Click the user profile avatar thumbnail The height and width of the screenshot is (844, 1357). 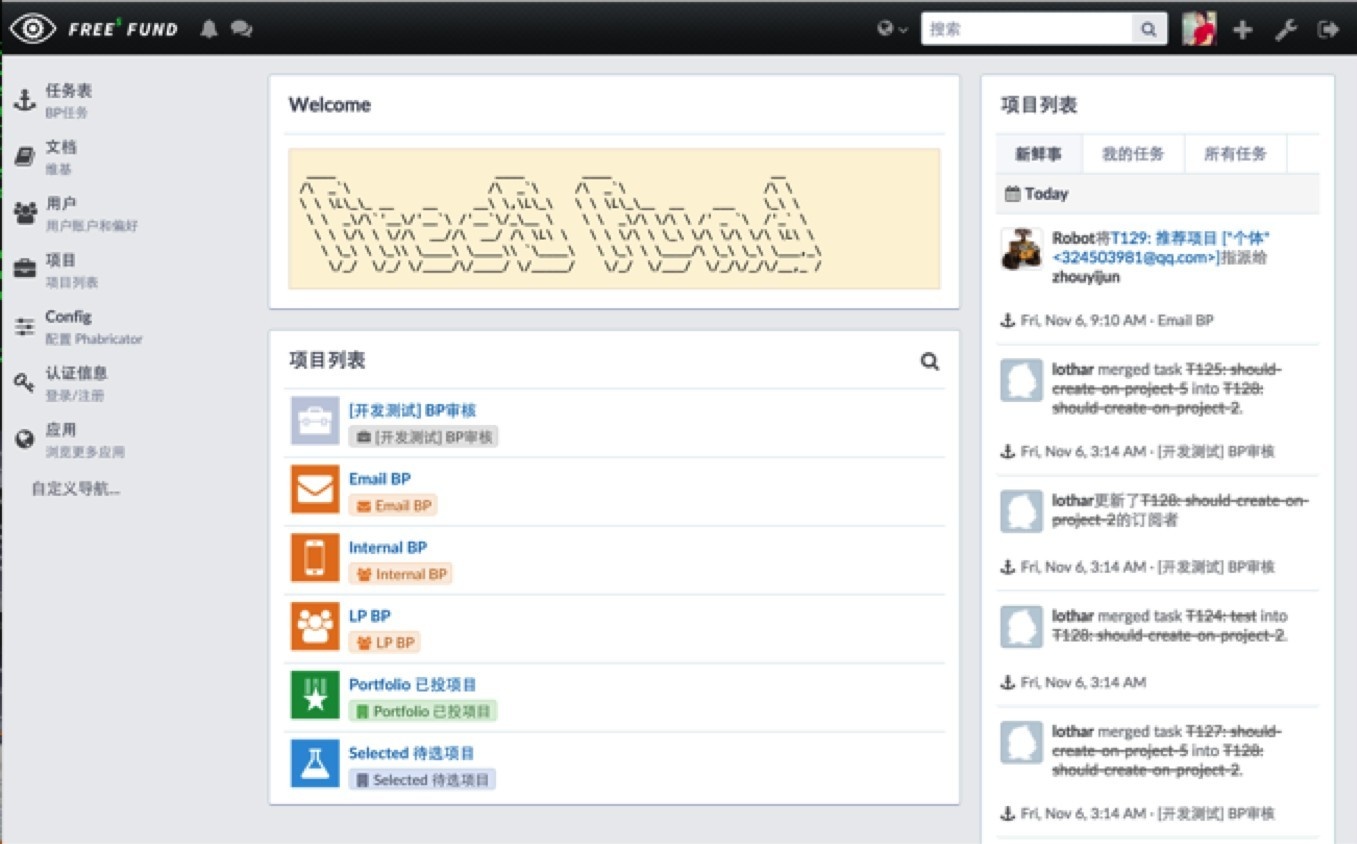tap(1199, 30)
